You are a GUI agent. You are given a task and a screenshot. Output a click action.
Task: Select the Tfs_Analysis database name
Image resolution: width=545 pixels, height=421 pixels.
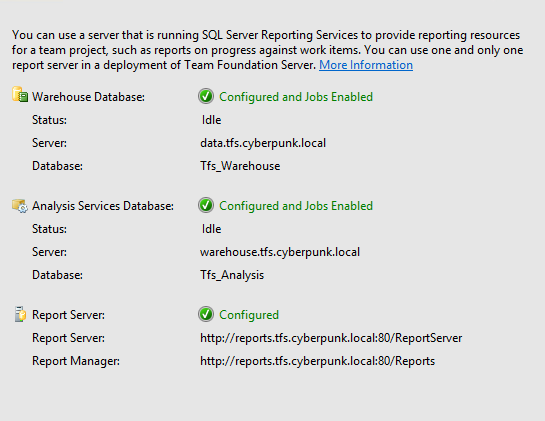point(232,275)
